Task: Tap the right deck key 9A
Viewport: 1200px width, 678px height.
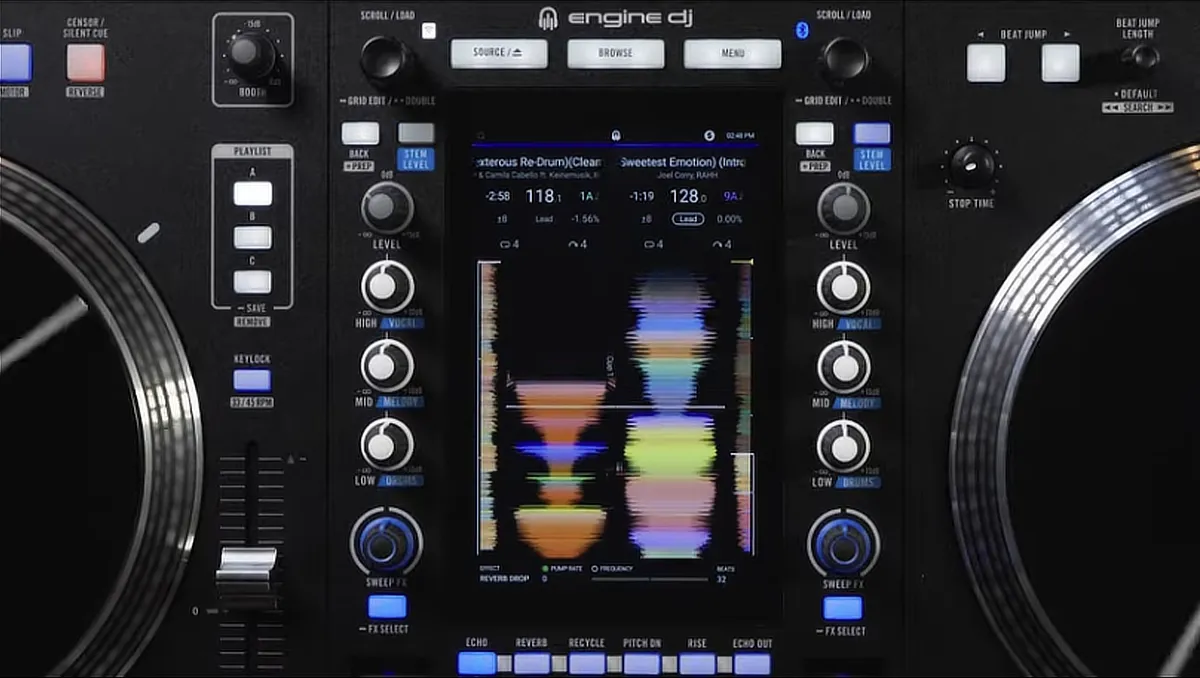Action: (732, 197)
